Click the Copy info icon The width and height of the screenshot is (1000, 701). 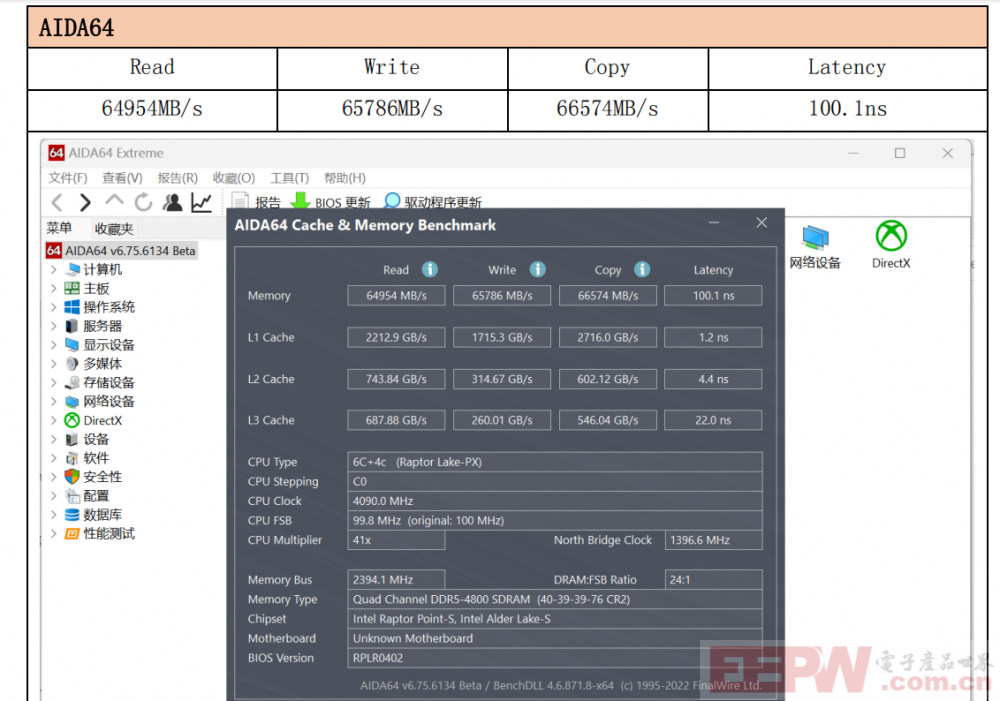pos(642,269)
